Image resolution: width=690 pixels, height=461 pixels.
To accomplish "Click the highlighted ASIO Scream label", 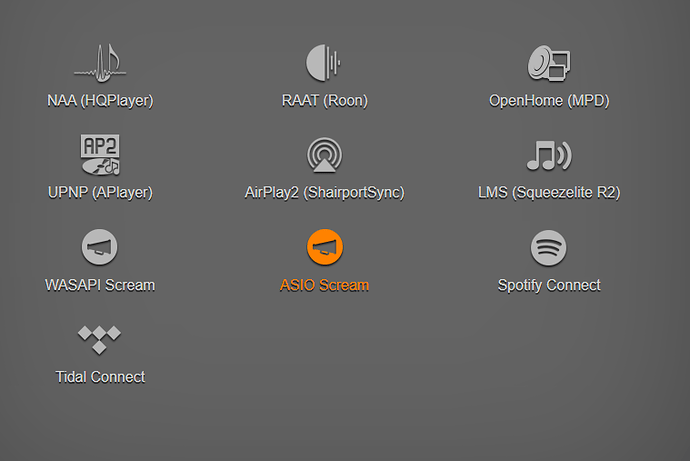I will (x=325, y=285).
